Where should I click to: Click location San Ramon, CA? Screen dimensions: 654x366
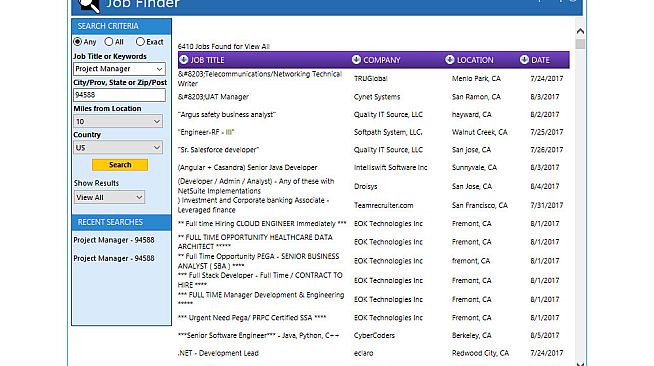click(476, 97)
